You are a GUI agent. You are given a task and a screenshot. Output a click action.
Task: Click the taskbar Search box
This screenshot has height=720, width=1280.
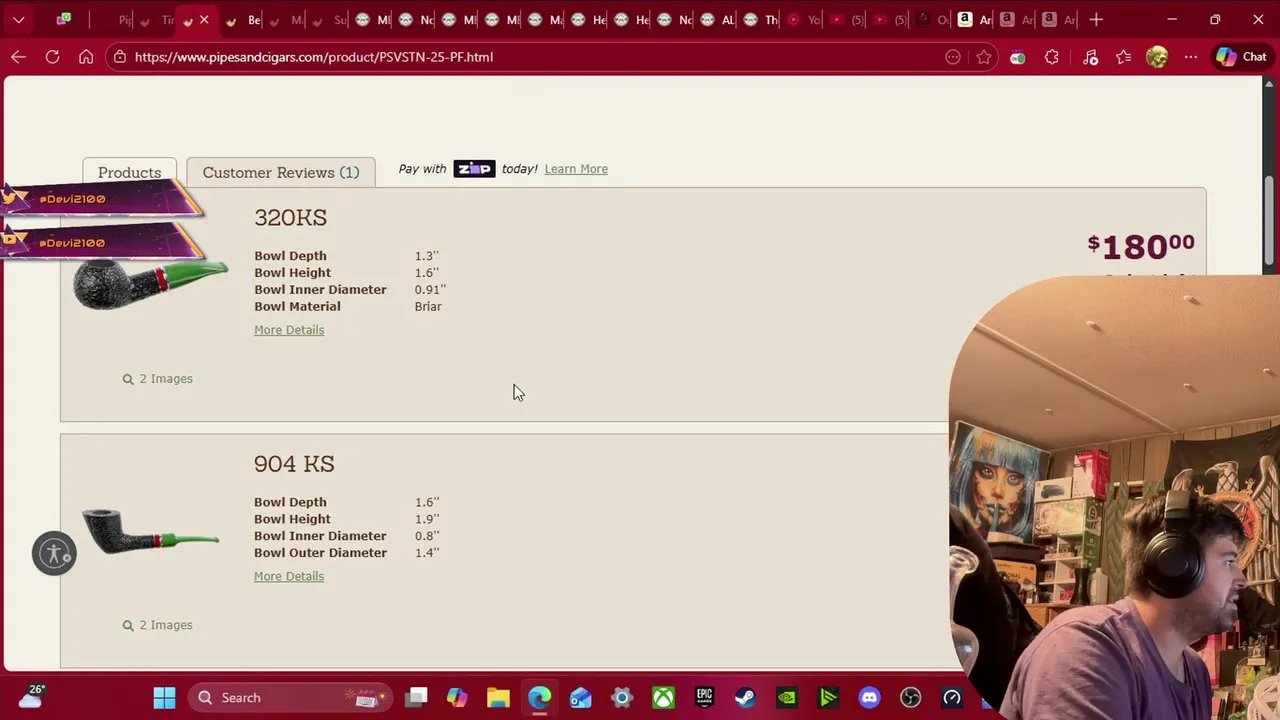tap(291, 697)
